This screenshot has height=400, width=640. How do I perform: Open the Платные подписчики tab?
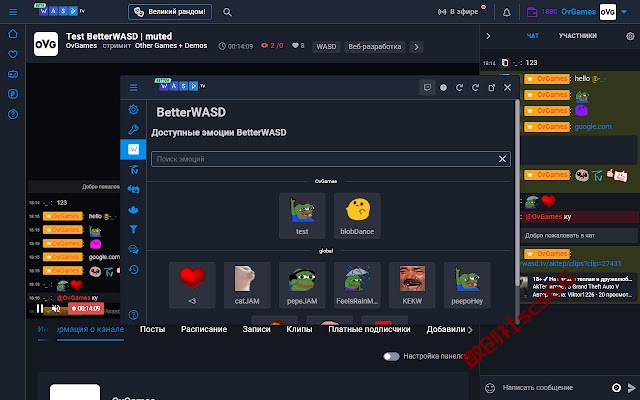point(369,329)
